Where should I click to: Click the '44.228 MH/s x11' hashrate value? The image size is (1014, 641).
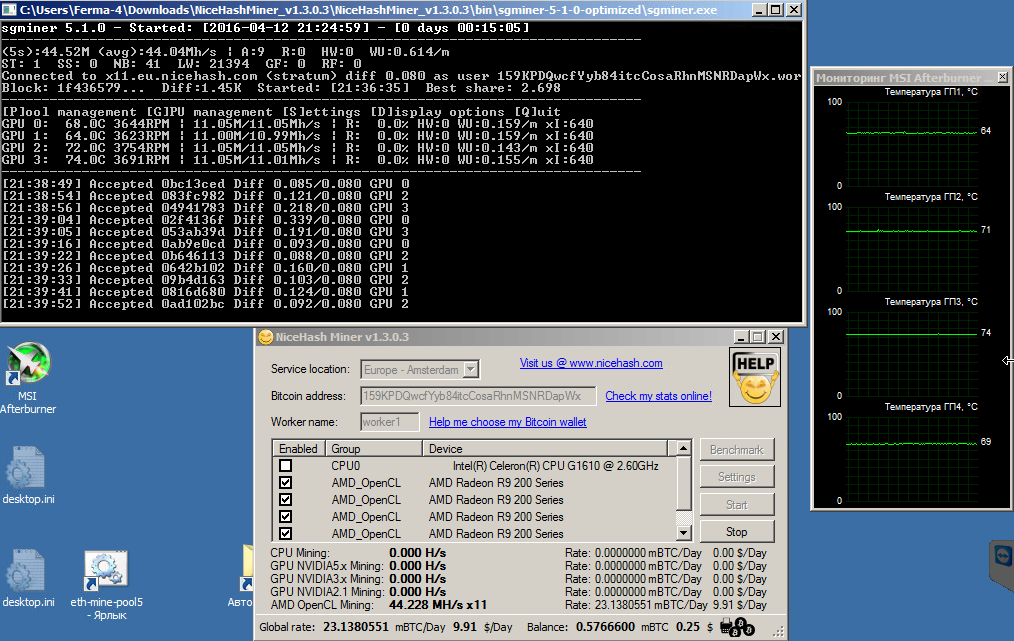click(x=438, y=605)
